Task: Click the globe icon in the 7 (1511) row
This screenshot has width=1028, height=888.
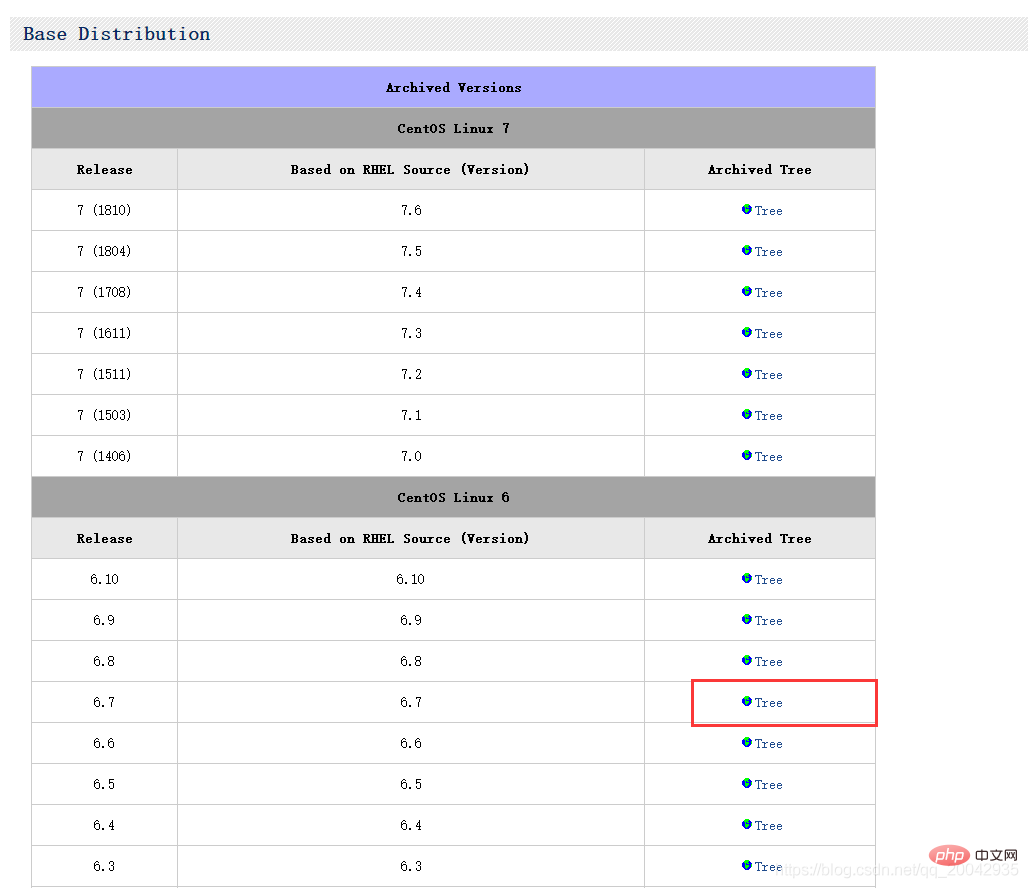Action: (747, 373)
